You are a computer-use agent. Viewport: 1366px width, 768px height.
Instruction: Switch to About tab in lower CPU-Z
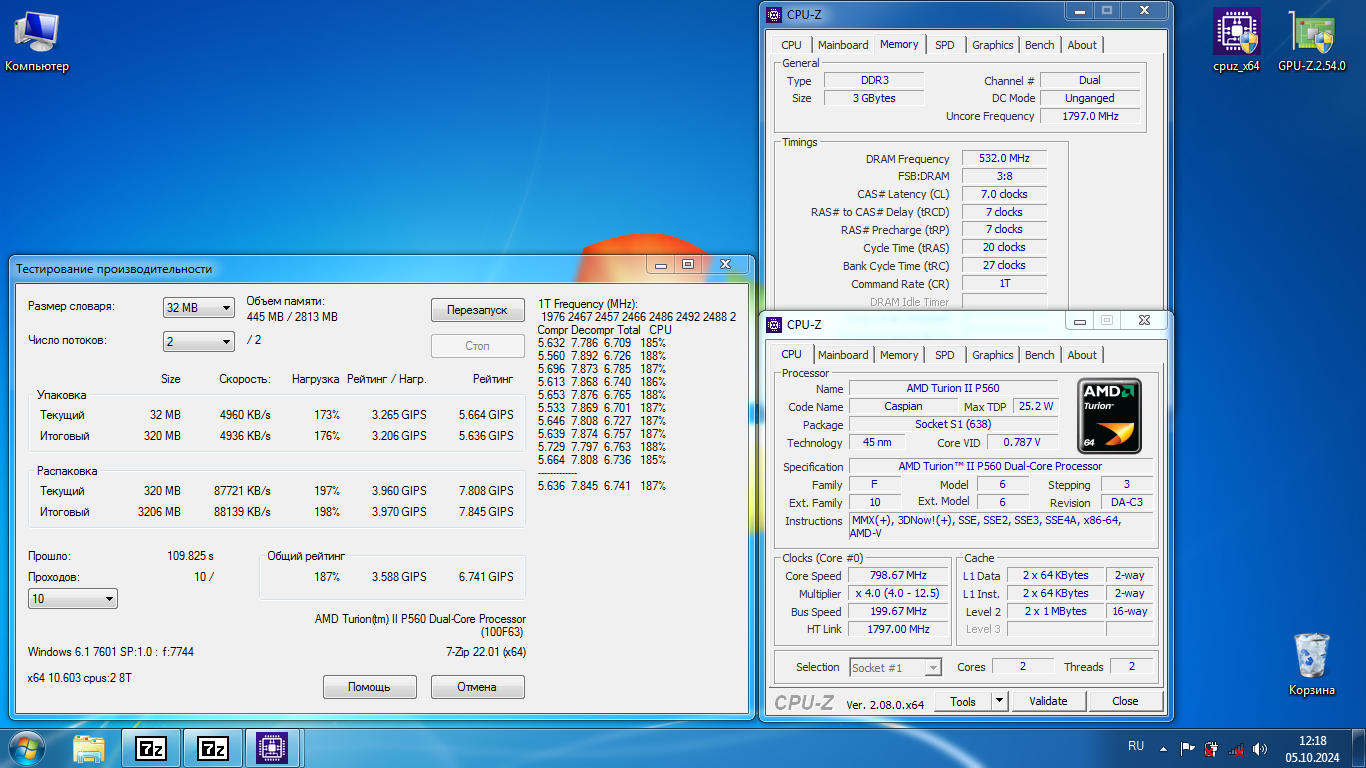pyautogui.click(x=1082, y=355)
